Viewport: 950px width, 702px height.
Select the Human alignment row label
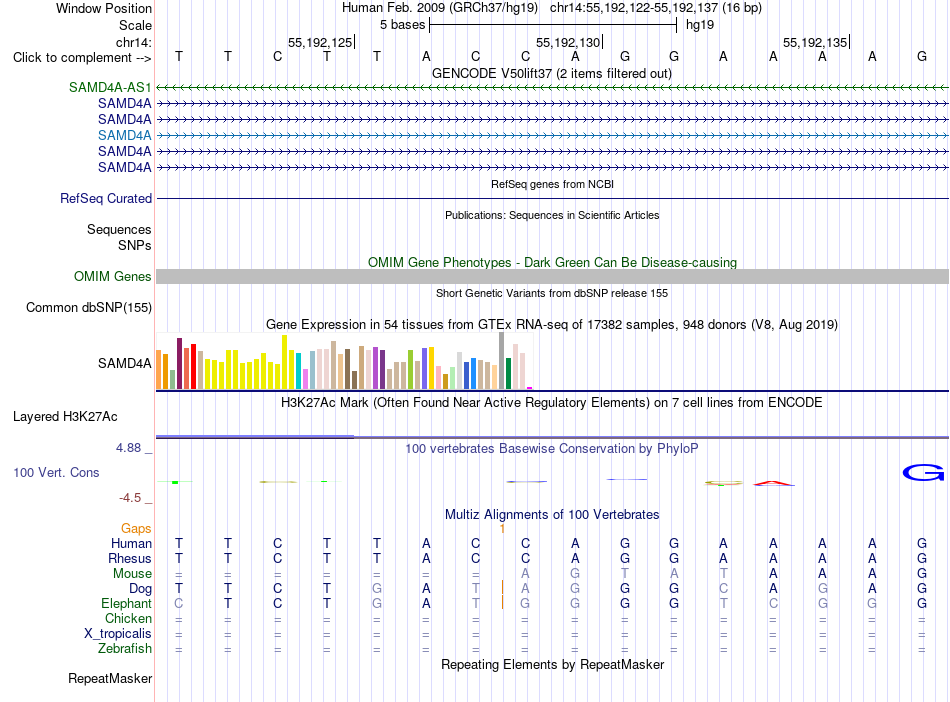[x=131, y=543]
